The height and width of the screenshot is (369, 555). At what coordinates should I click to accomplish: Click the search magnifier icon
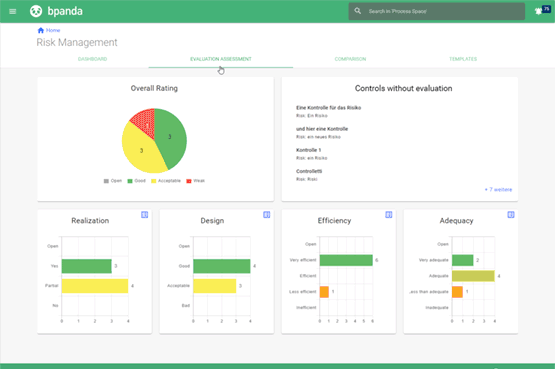tap(358, 11)
